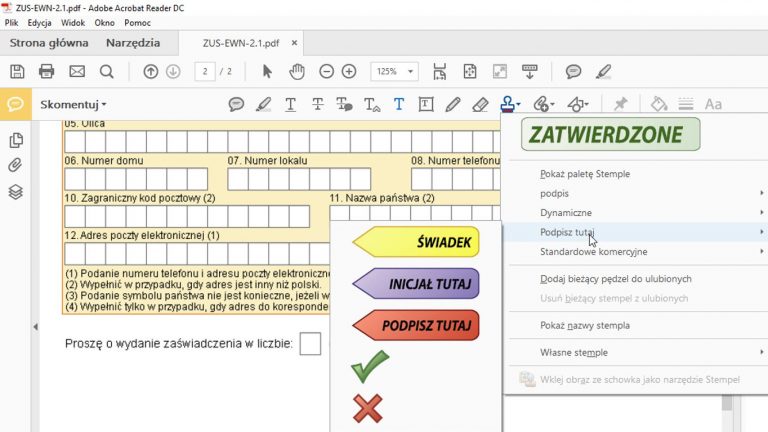768x432 pixels.
Task: Click the Zoom out minus icon
Action: click(x=326, y=71)
